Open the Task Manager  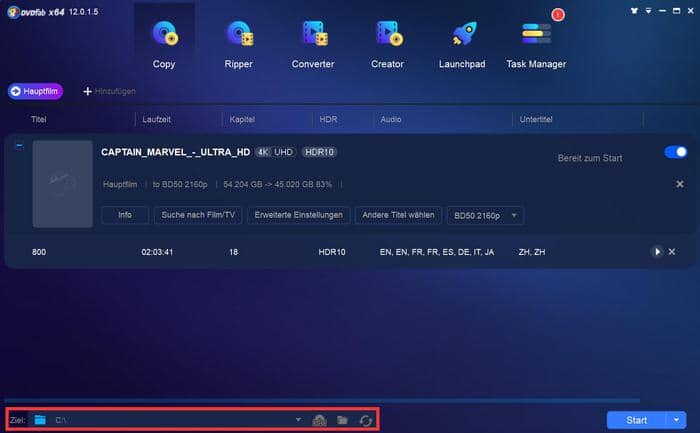click(536, 44)
